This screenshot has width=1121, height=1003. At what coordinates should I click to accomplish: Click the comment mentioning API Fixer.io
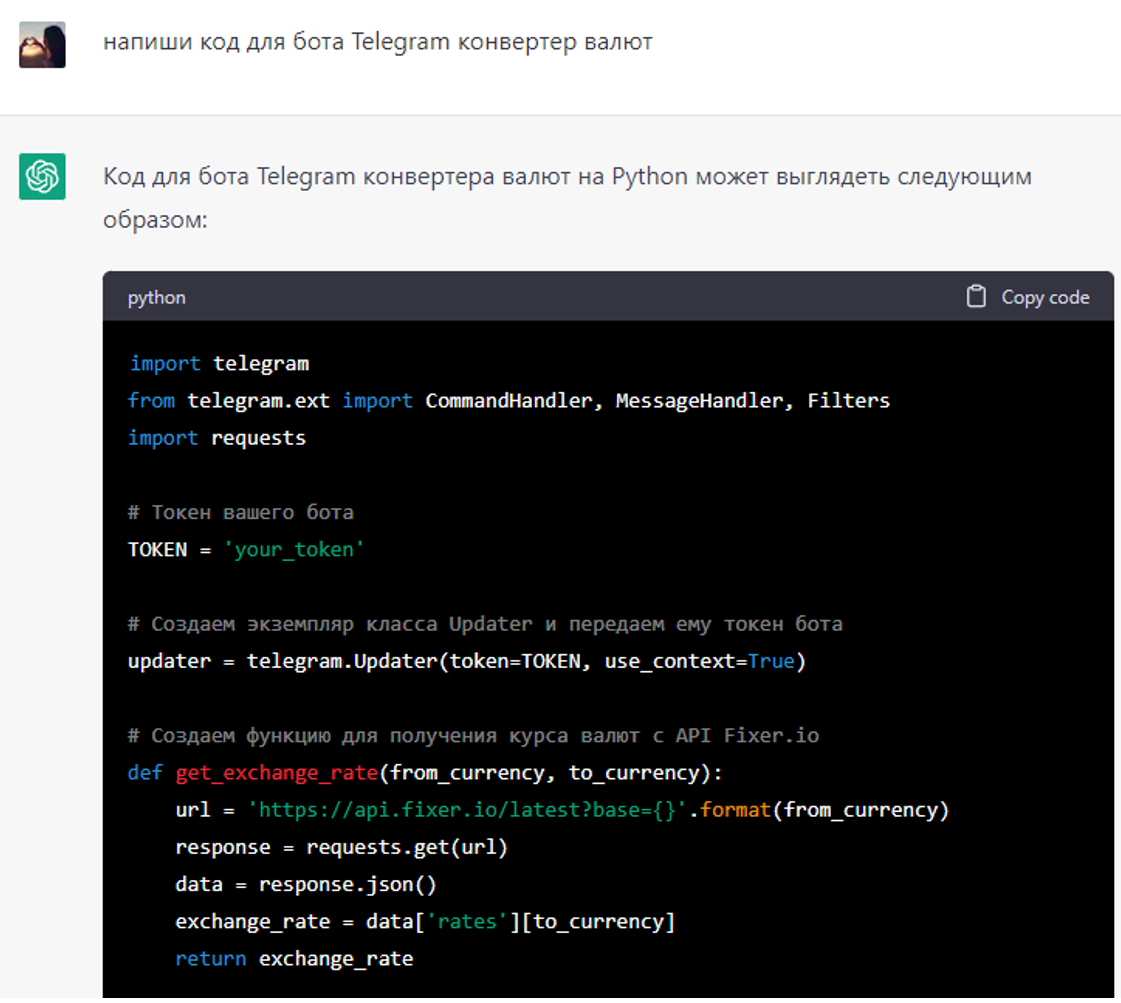(x=473, y=735)
